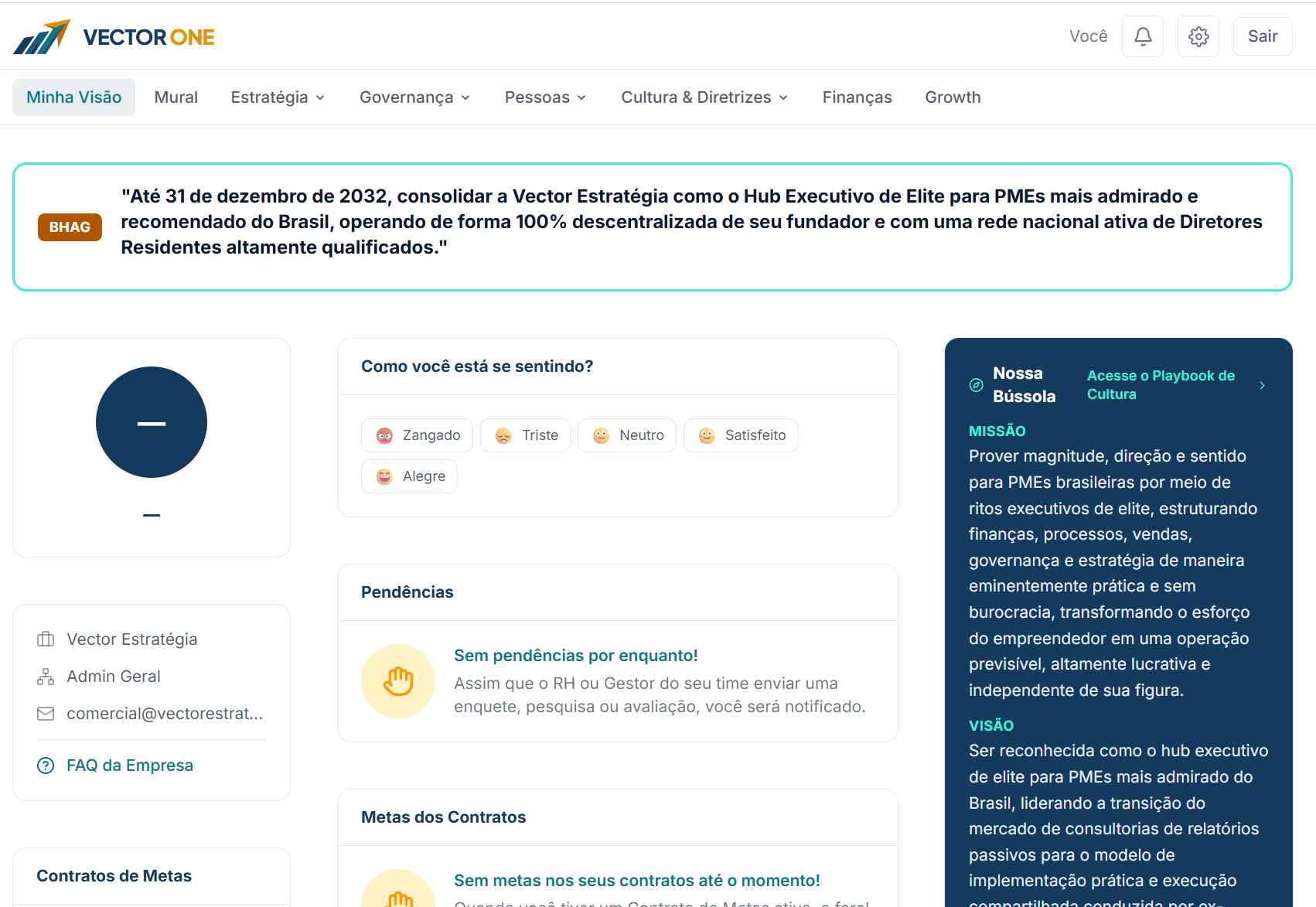Select the Satisfeito mood
Image resolution: width=1316 pixels, height=907 pixels.
(741, 435)
